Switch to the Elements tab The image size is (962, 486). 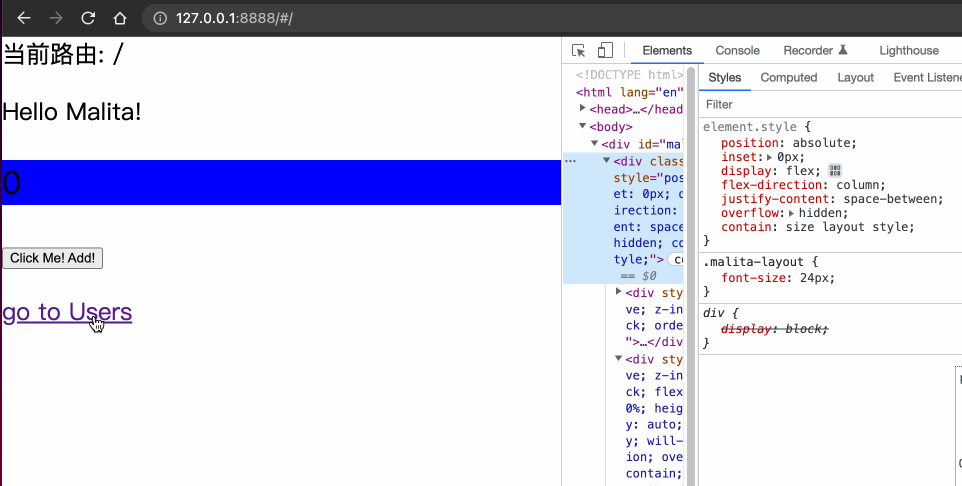coord(667,51)
